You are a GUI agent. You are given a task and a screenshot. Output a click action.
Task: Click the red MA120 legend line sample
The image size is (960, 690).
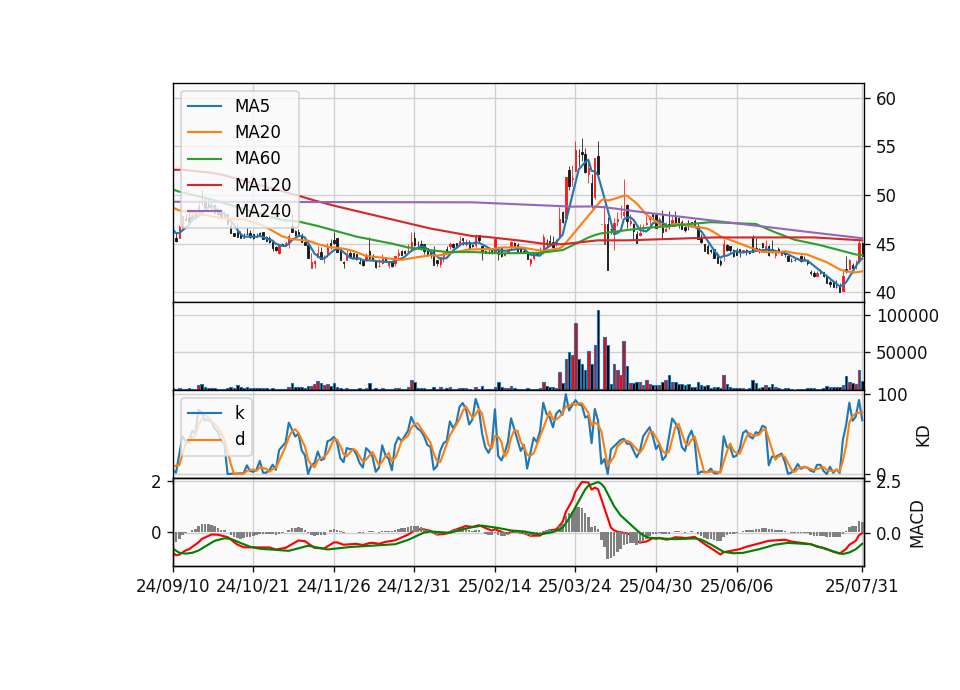pyautogui.click(x=204, y=185)
